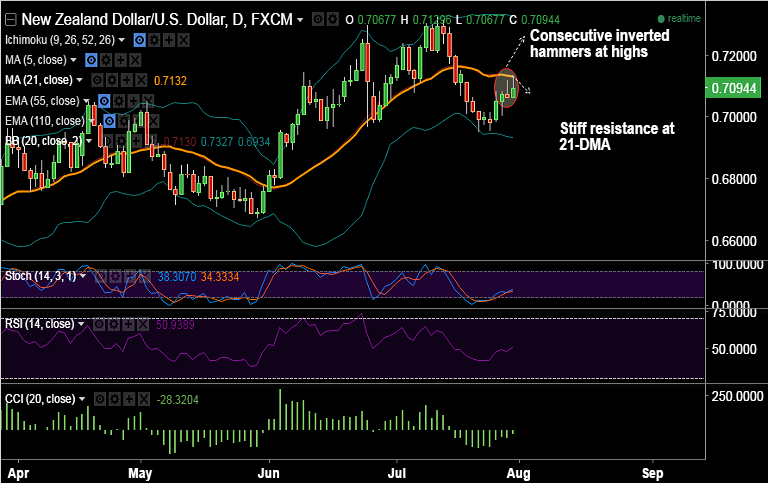Remove CCI indicator with its X icon
768x483 pixels.
tap(144, 399)
